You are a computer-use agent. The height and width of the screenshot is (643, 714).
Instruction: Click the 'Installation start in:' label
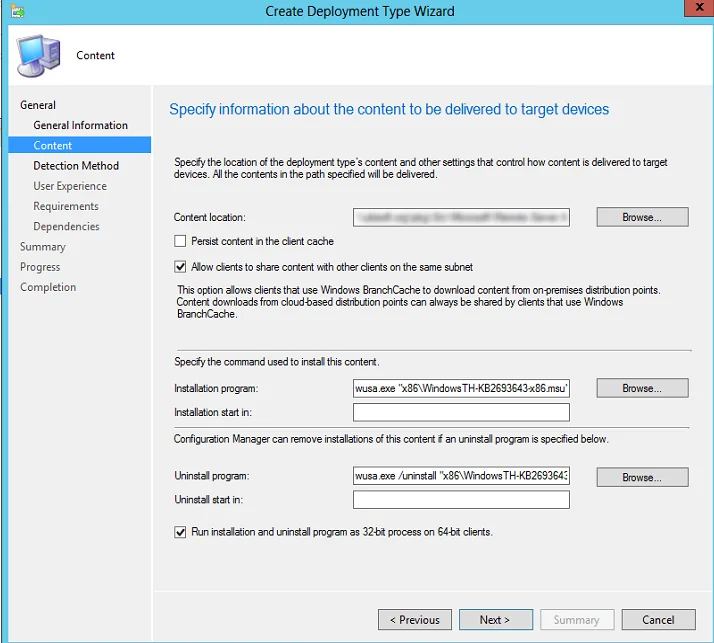(213, 412)
